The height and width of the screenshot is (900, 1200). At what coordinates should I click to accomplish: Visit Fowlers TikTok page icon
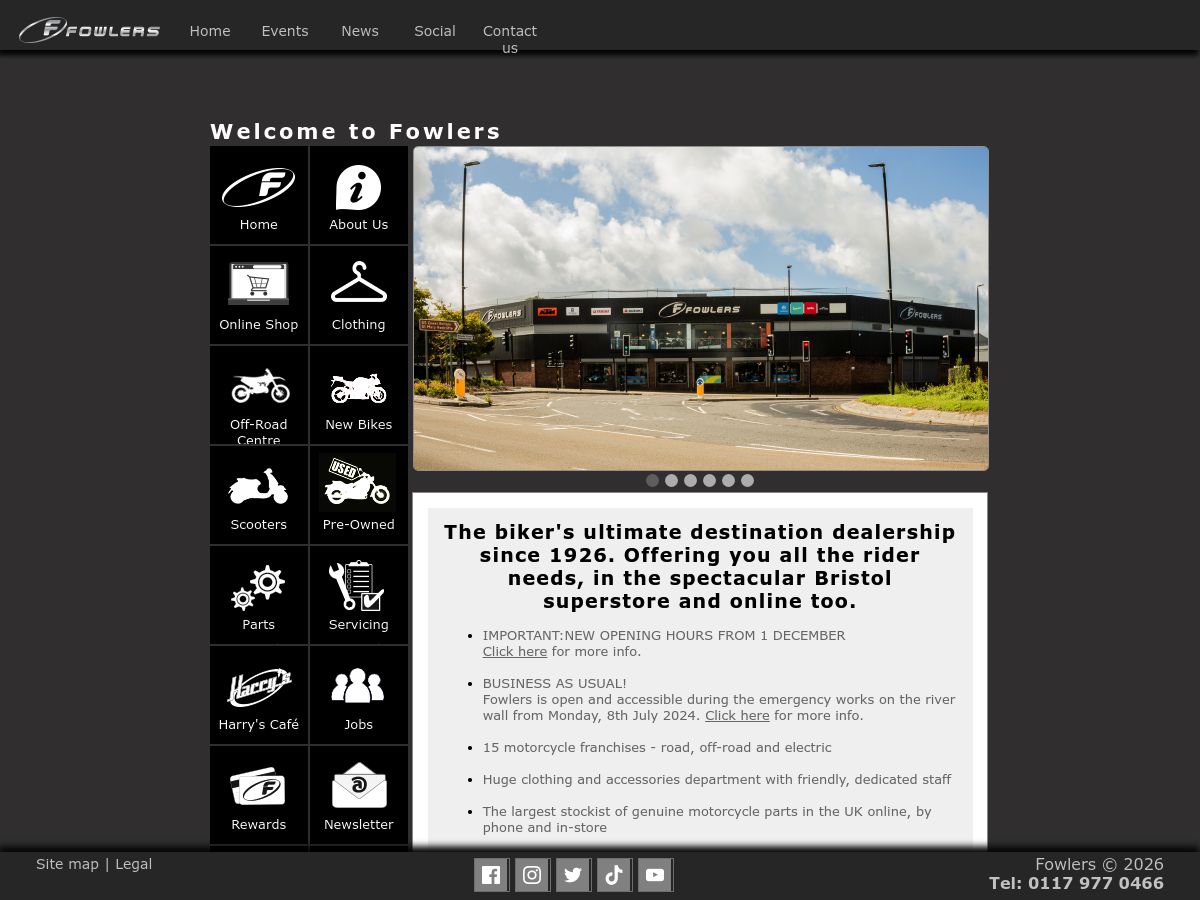tap(614, 875)
